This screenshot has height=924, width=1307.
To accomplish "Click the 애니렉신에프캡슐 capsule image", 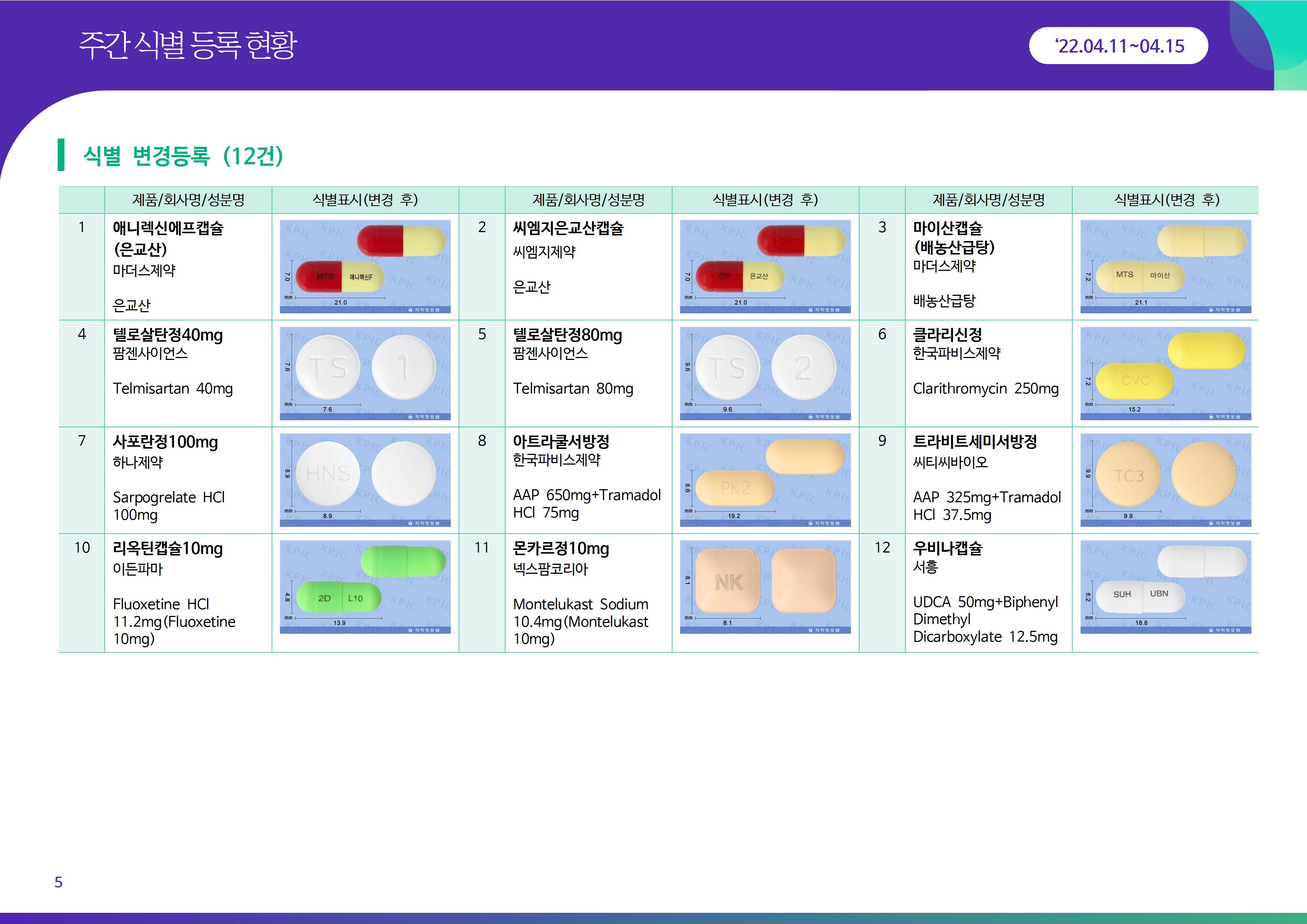I will pos(365,266).
